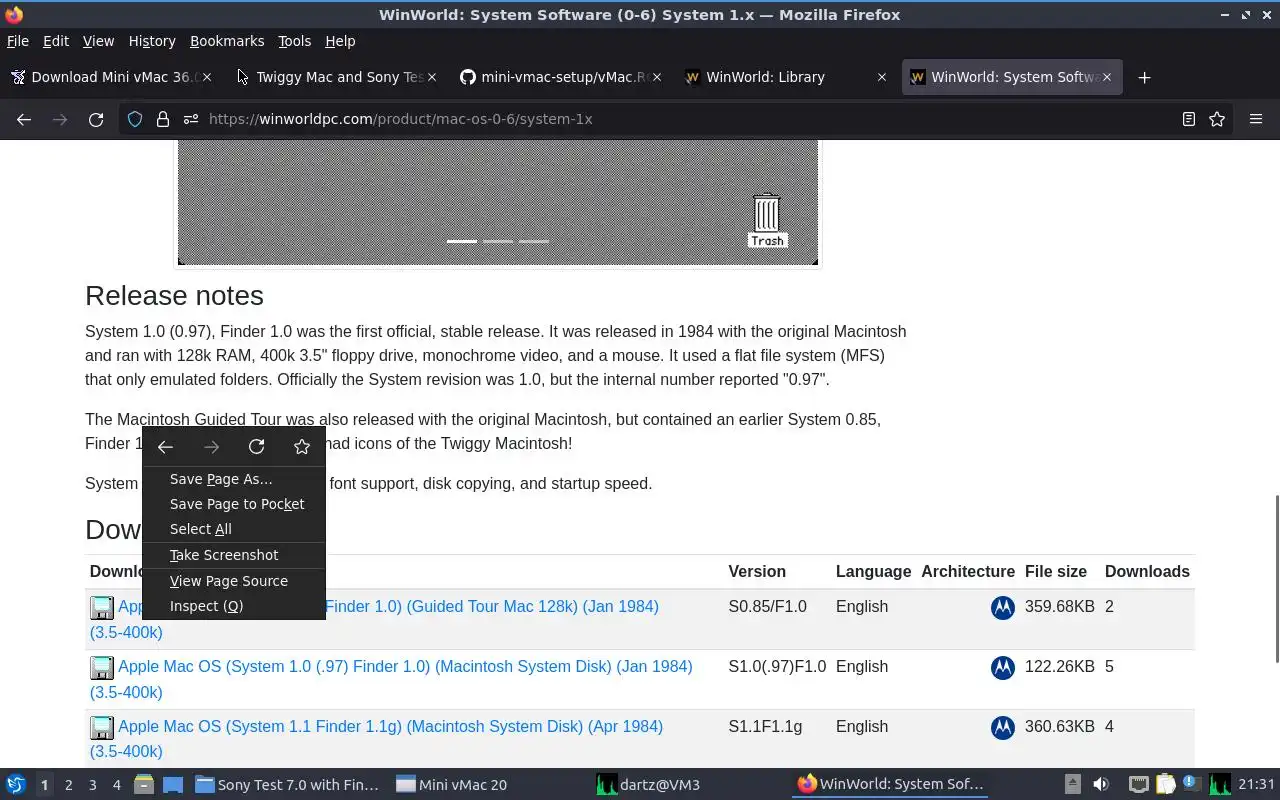The width and height of the screenshot is (1280, 800).
Task: Click Reload icon in the context menu
Action: click(257, 447)
